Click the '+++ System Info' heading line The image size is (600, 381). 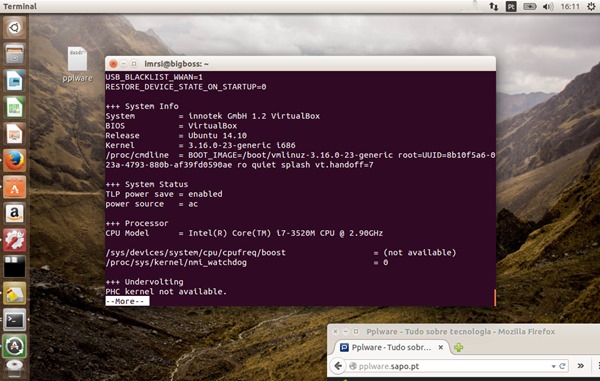142,106
